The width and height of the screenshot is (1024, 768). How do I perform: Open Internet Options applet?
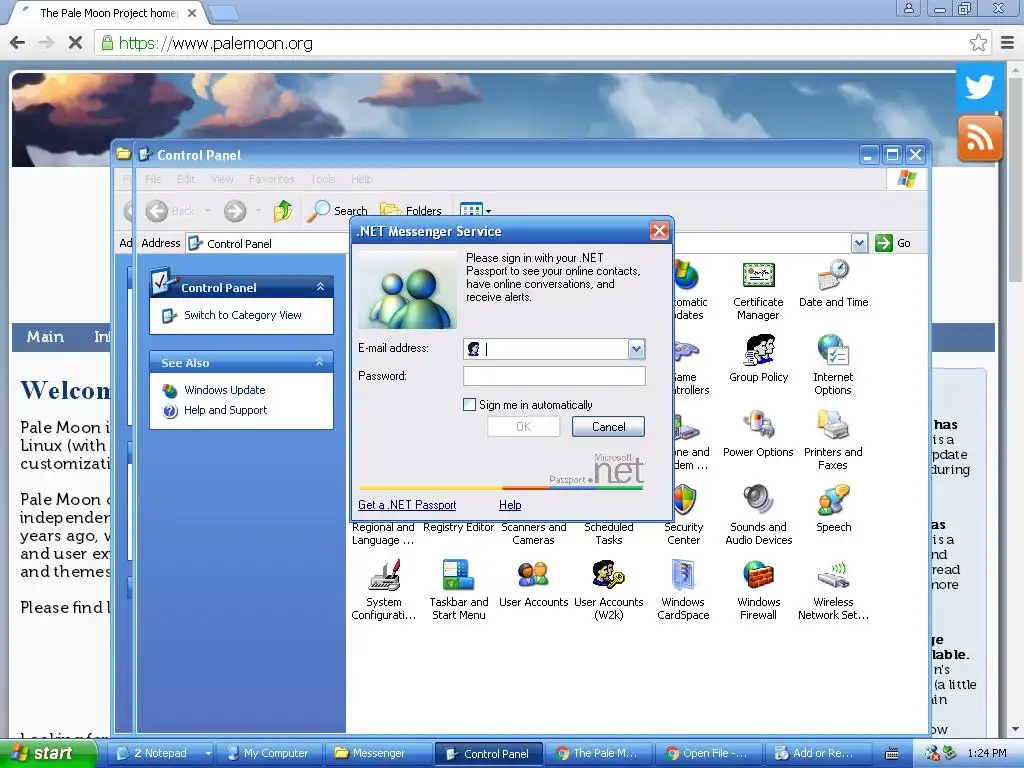pos(833,365)
